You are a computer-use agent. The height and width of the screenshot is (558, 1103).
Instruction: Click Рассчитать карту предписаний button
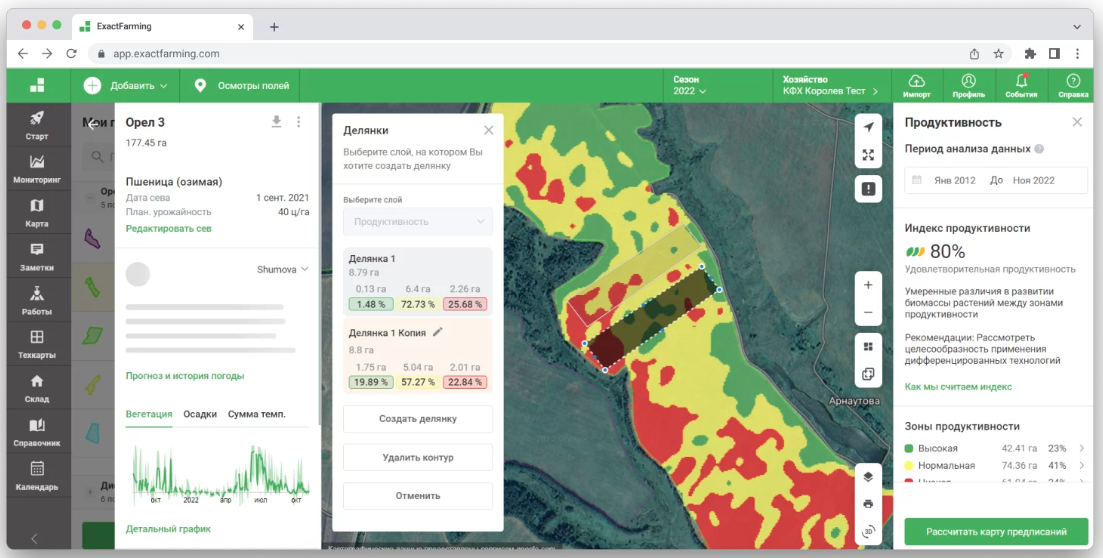[995, 531]
